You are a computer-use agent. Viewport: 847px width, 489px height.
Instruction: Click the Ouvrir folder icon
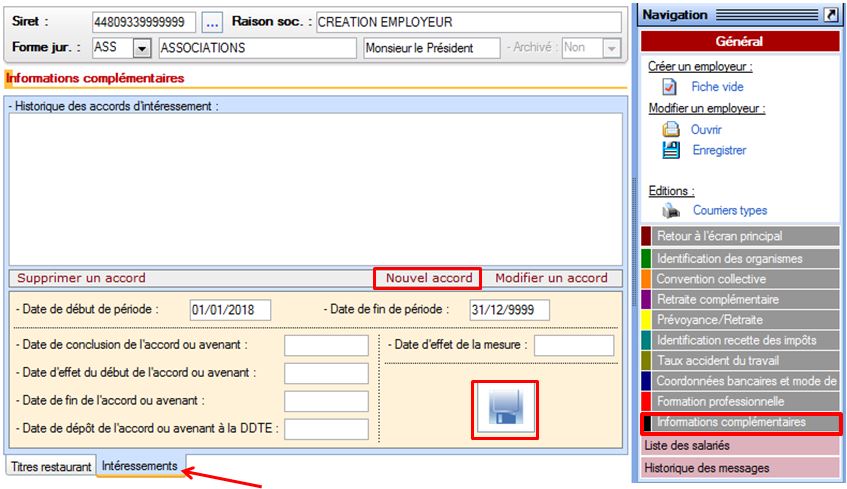click(670, 129)
